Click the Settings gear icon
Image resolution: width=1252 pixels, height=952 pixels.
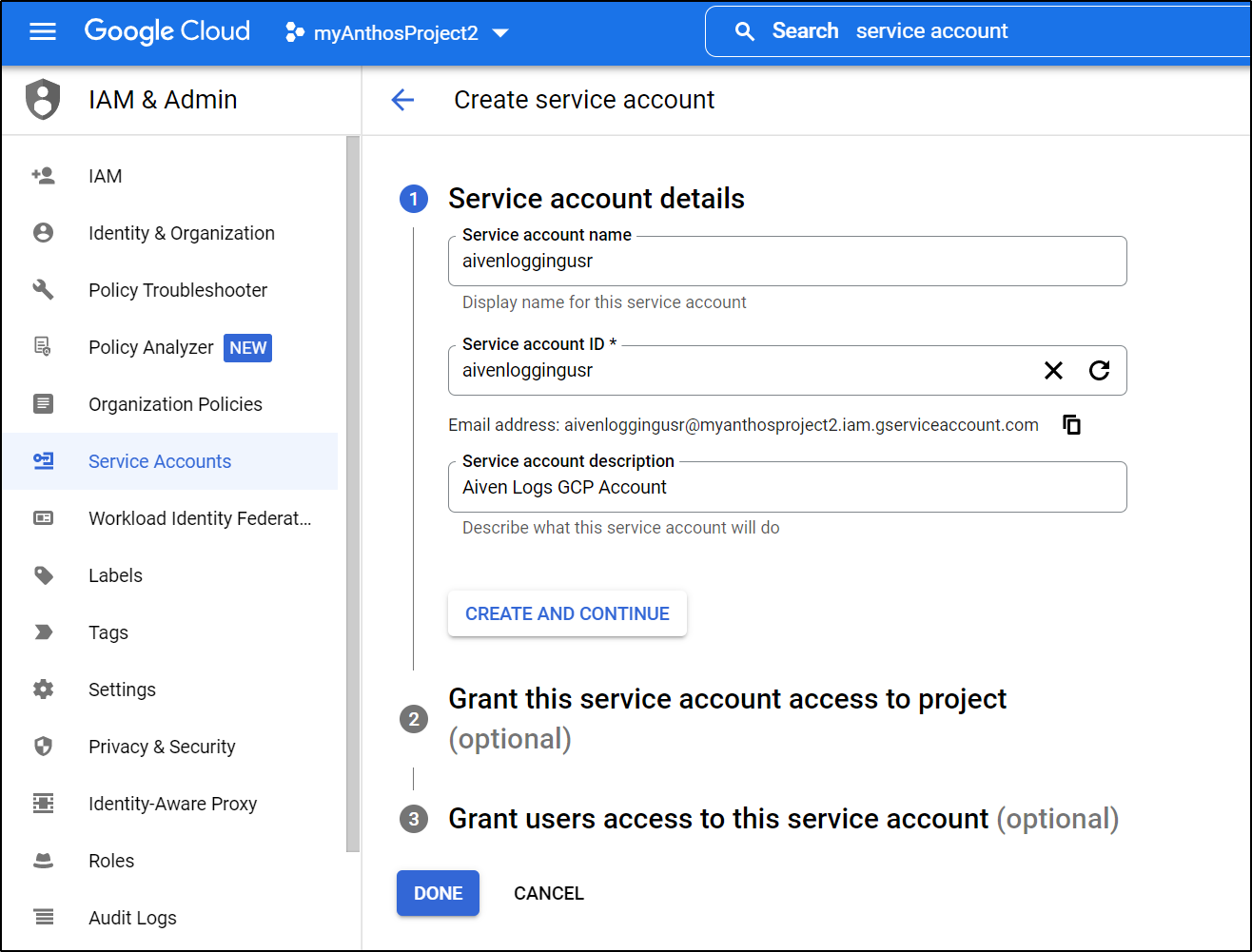pos(43,690)
